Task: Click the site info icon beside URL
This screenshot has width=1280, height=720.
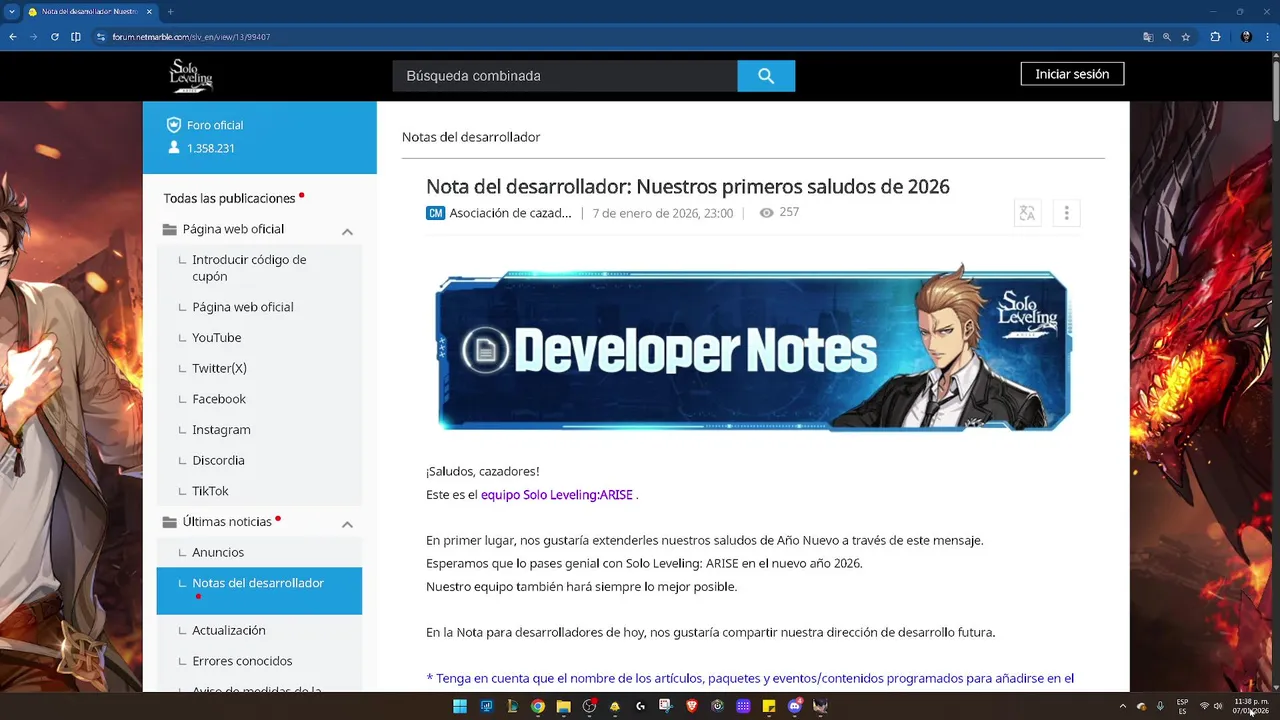Action: point(100,37)
